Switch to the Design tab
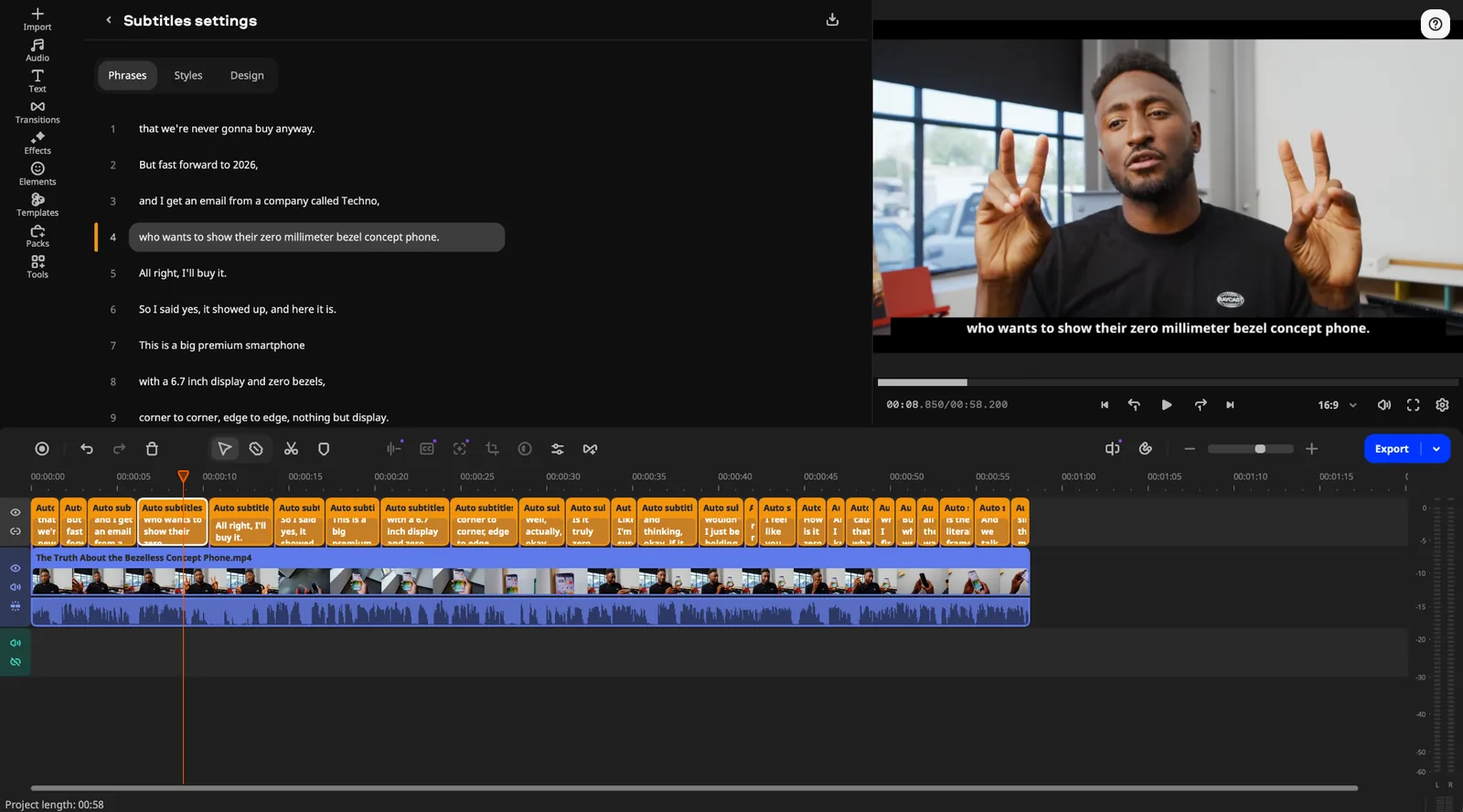The height and width of the screenshot is (812, 1463). pos(247,75)
